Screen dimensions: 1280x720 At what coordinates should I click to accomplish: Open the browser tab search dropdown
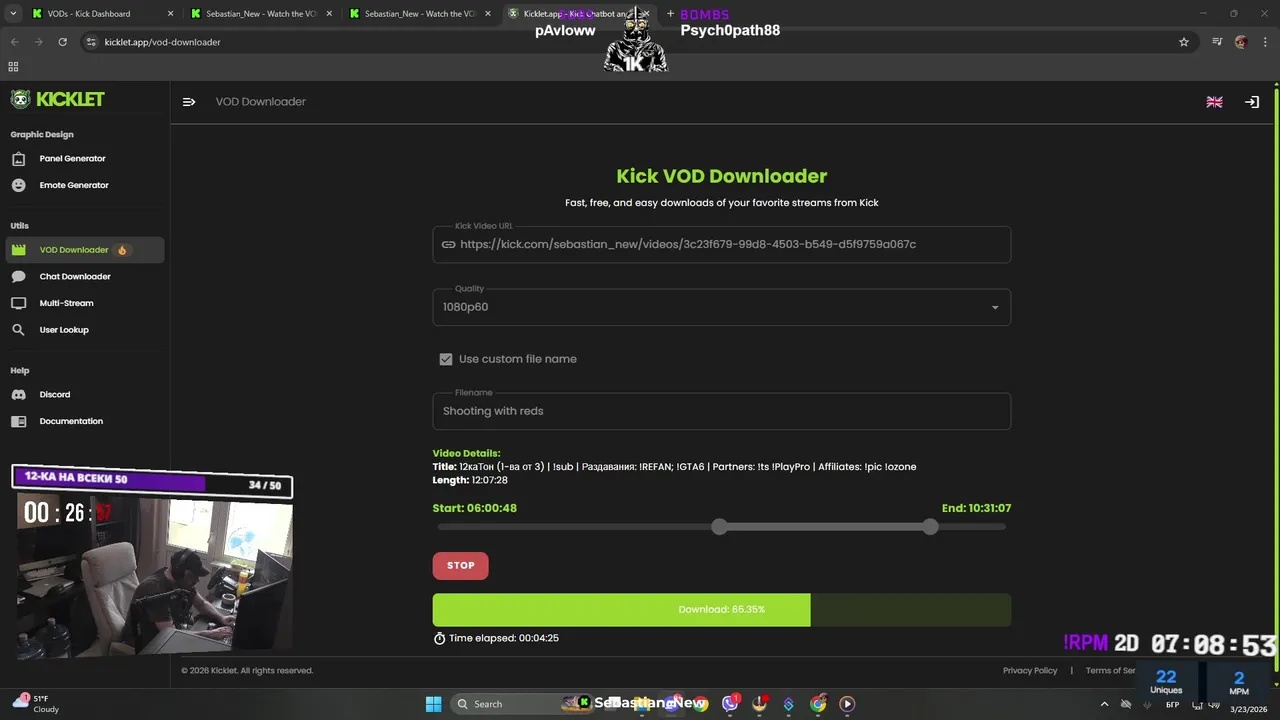(14, 14)
